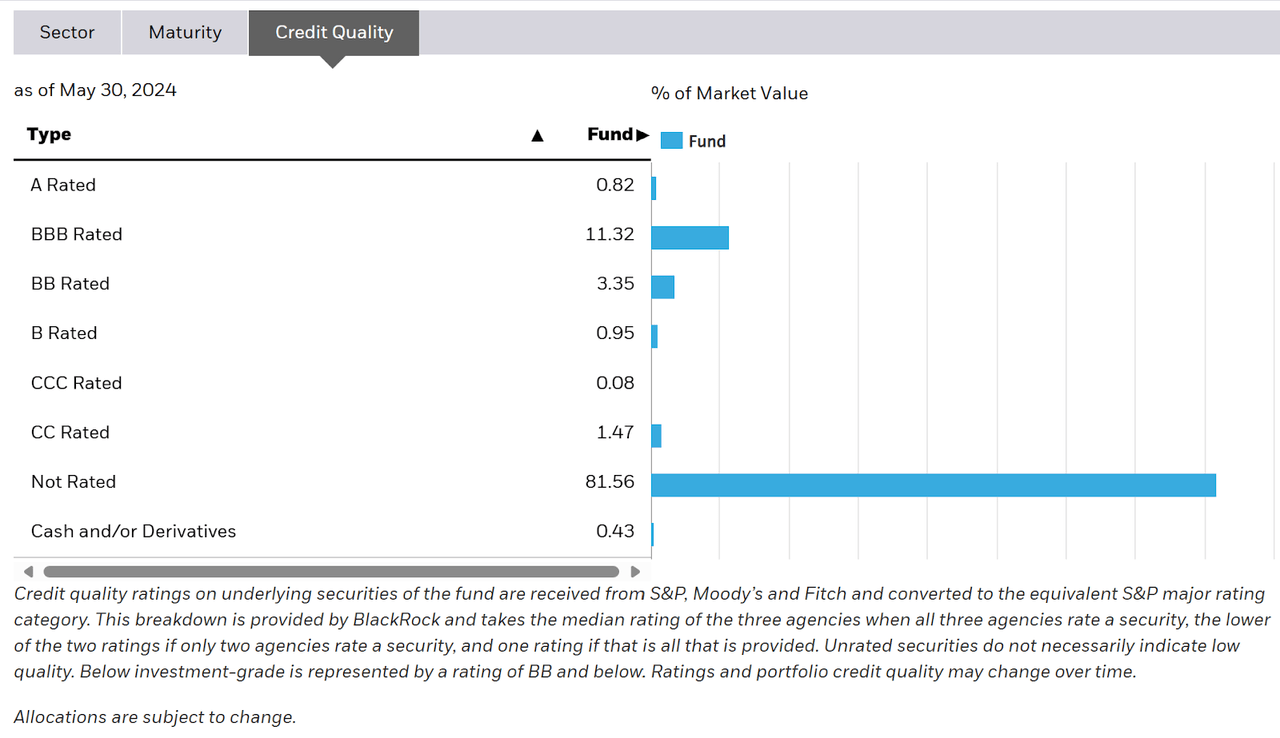Select the 'BB Rated' row label
Viewport: 1280px width, 738px height.
(x=70, y=284)
